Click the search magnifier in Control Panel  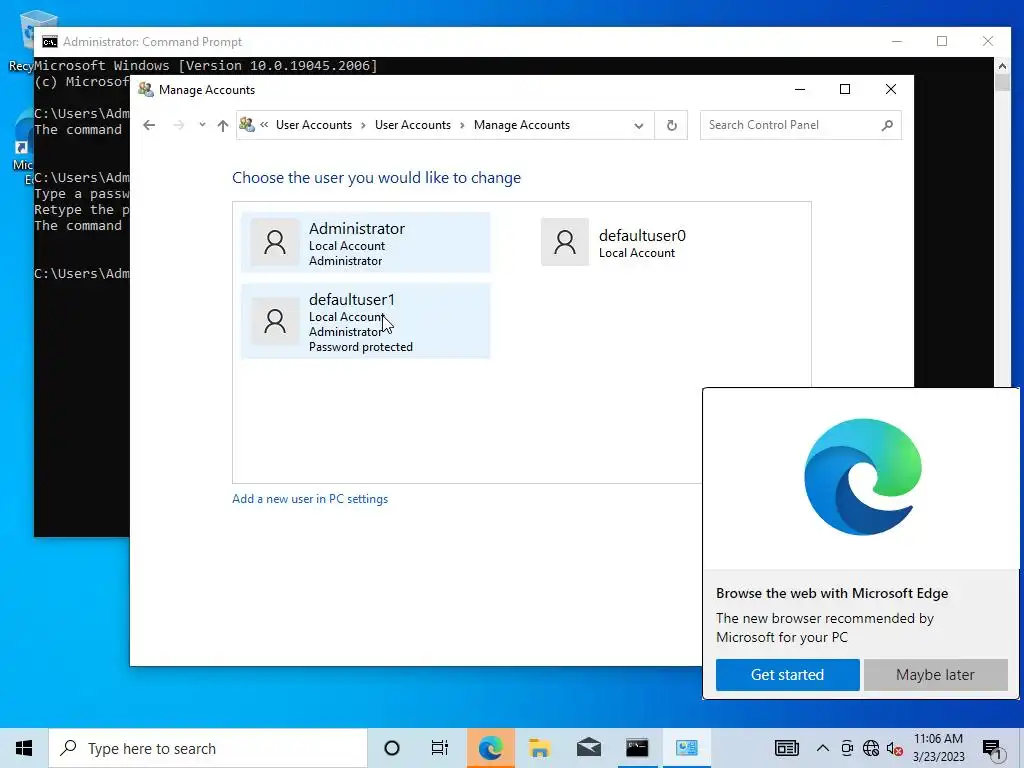point(887,125)
